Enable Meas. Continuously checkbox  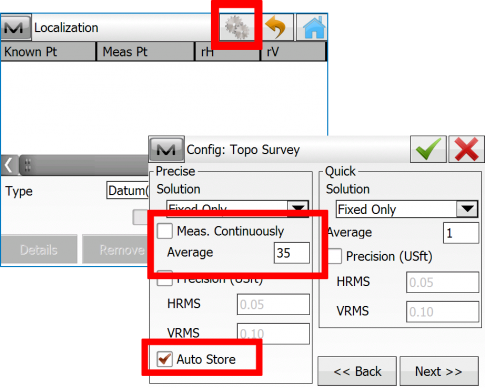(x=165, y=231)
